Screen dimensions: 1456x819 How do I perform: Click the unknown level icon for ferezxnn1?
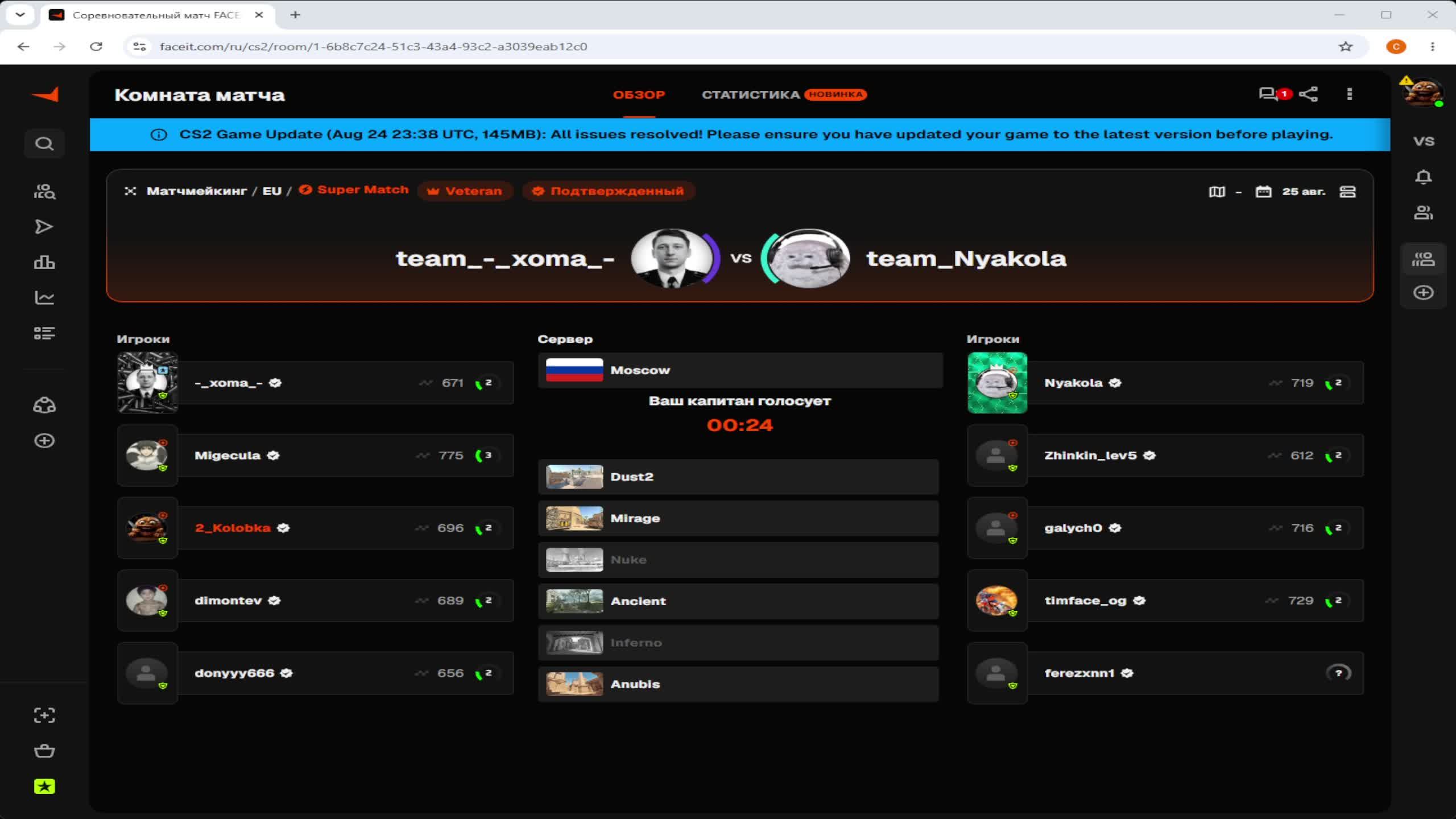click(1338, 673)
